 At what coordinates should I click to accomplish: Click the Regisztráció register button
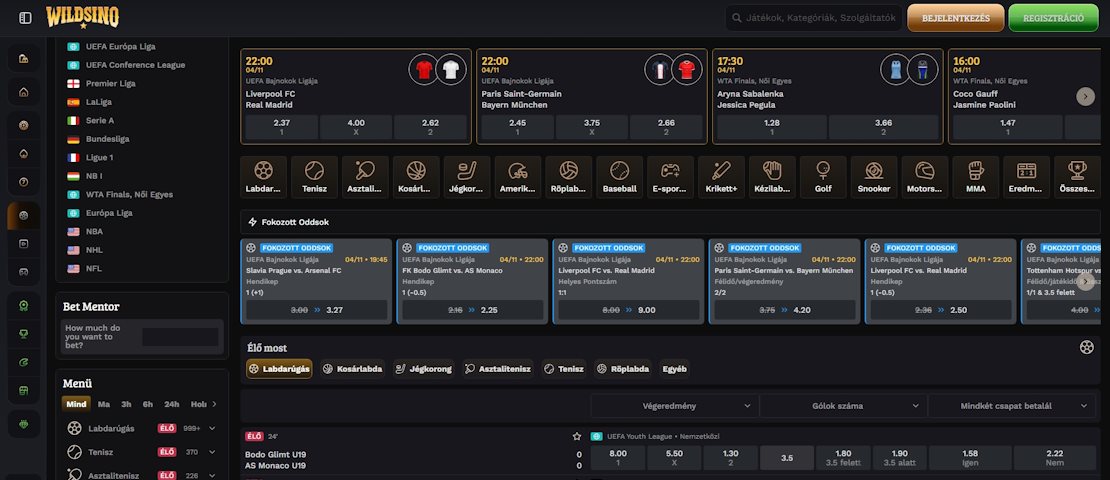click(1053, 18)
